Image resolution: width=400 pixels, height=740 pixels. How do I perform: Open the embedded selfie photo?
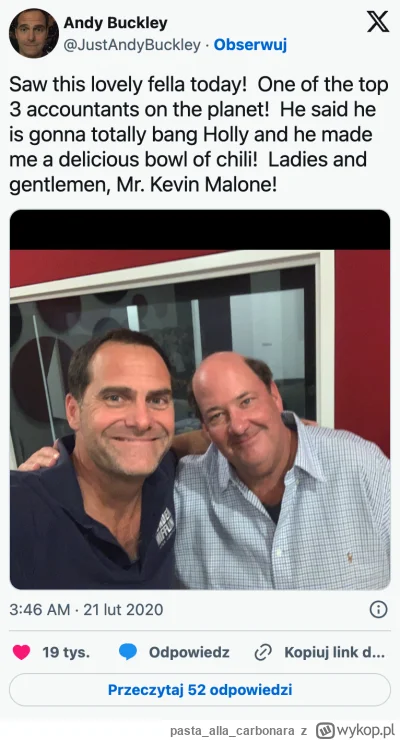click(x=200, y=399)
